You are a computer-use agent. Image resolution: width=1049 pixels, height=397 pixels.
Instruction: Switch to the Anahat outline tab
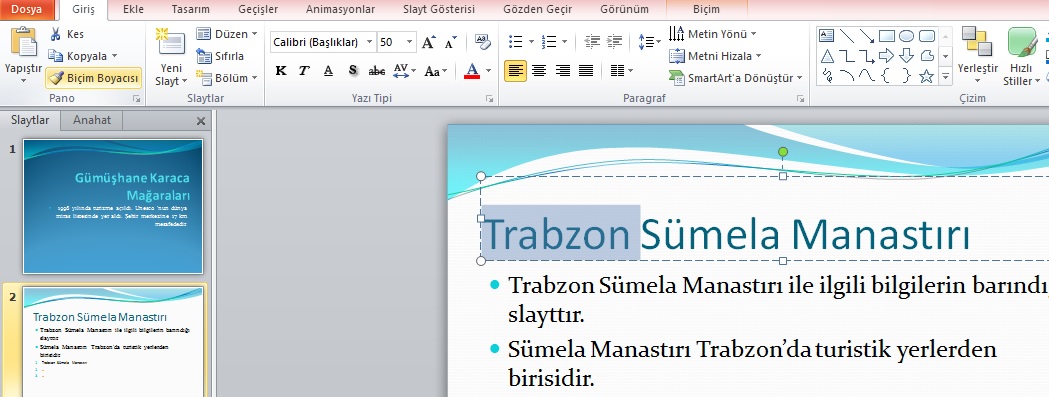(92, 120)
